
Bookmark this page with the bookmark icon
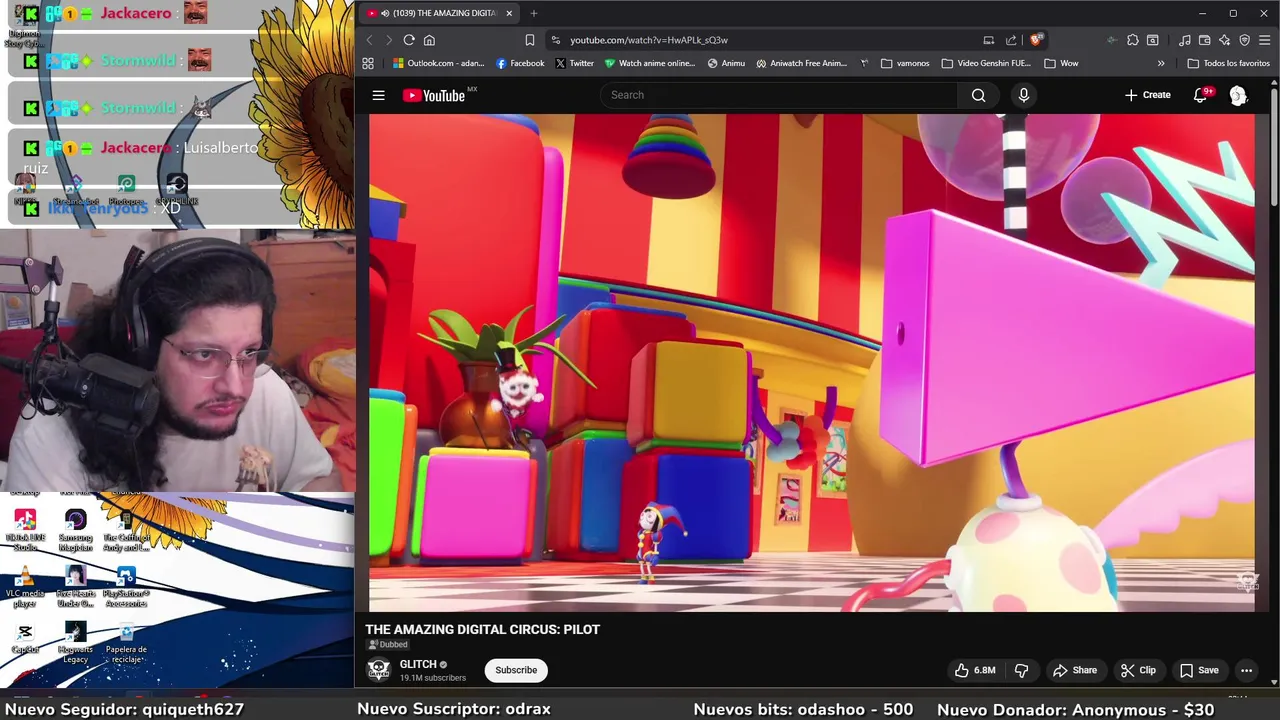click(x=530, y=40)
